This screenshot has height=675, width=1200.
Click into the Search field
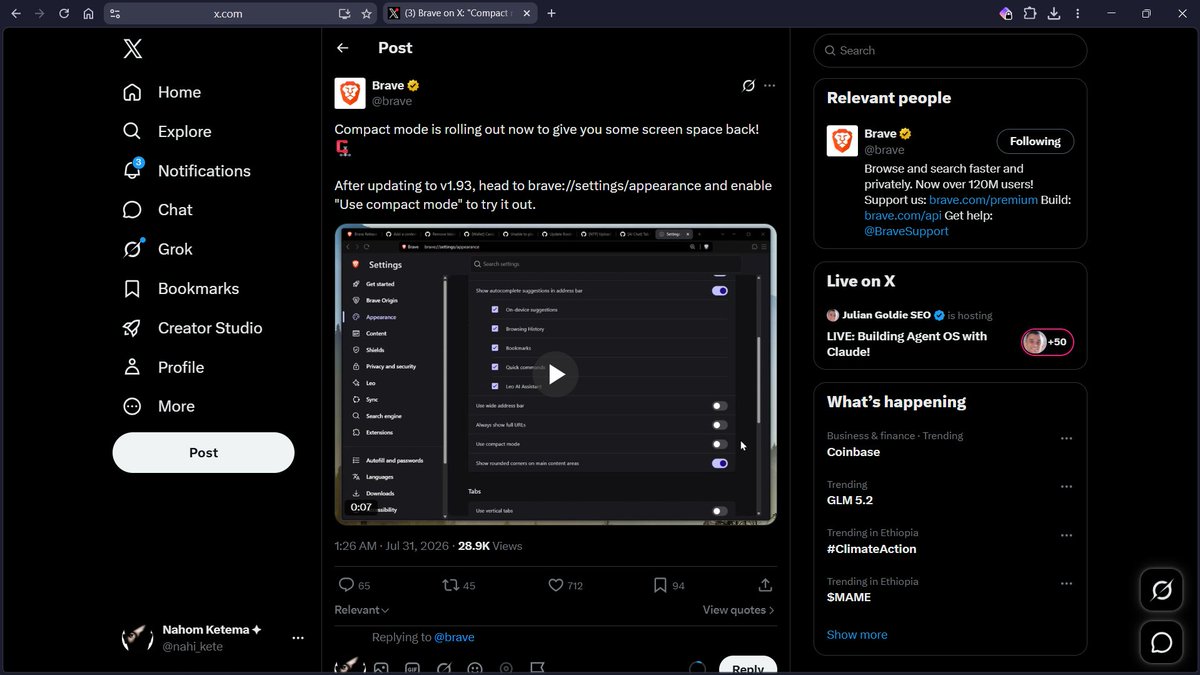click(950, 51)
